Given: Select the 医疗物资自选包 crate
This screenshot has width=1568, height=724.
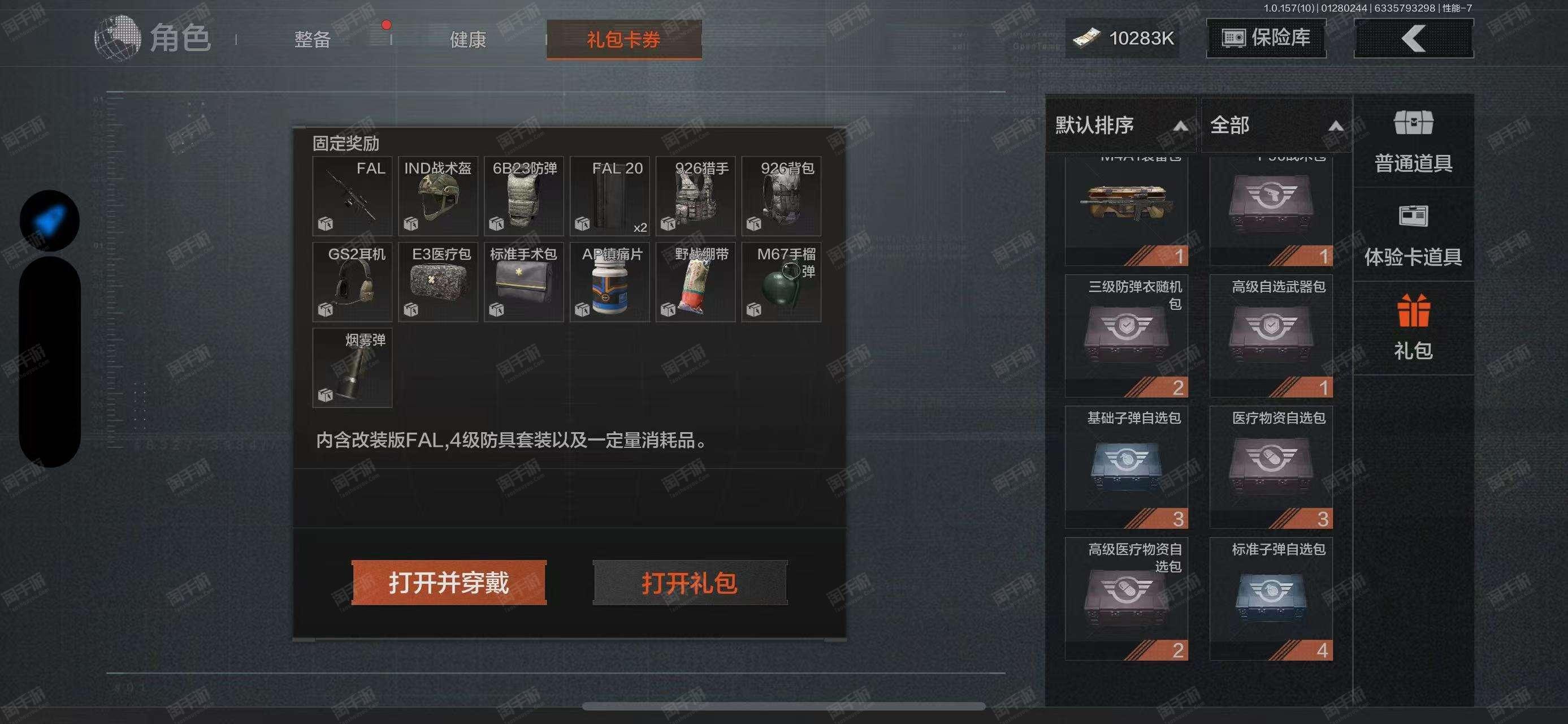Looking at the screenshot, I should 1271,467.
